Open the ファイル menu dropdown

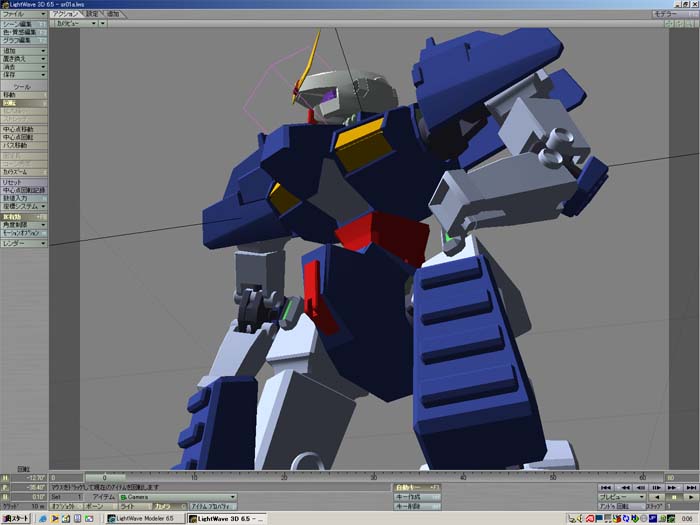point(24,14)
